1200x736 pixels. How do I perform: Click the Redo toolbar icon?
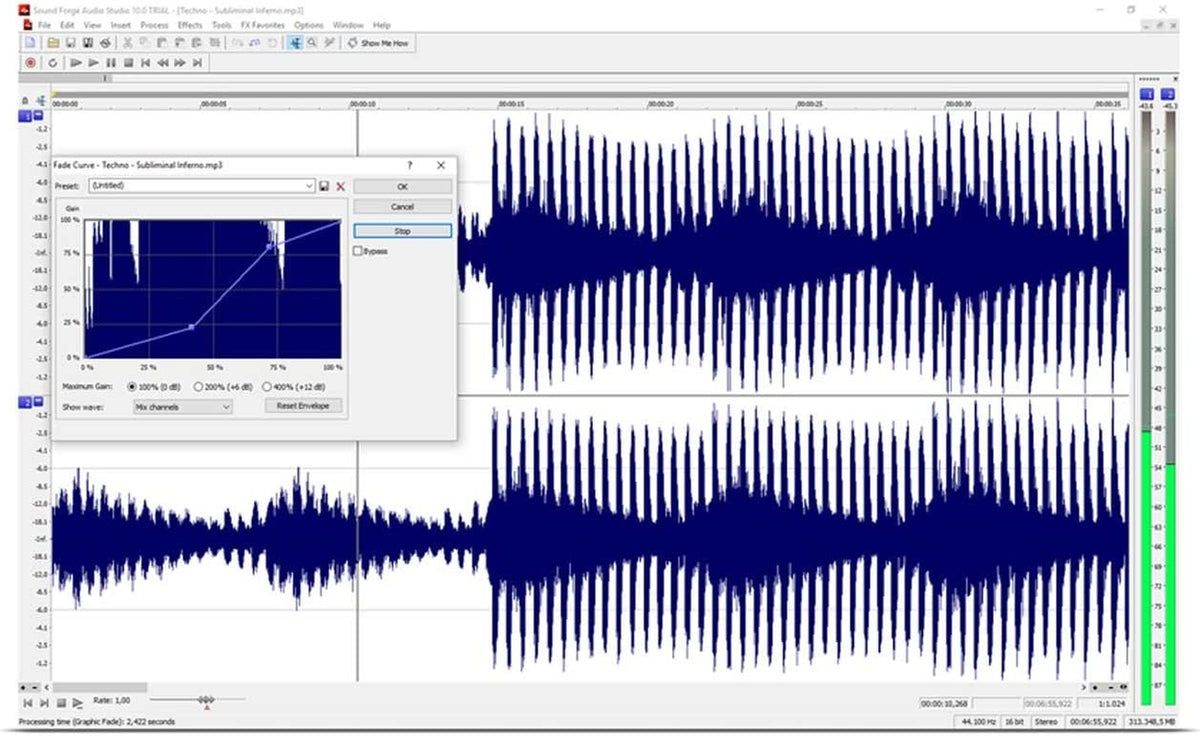(x=255, y=43)
